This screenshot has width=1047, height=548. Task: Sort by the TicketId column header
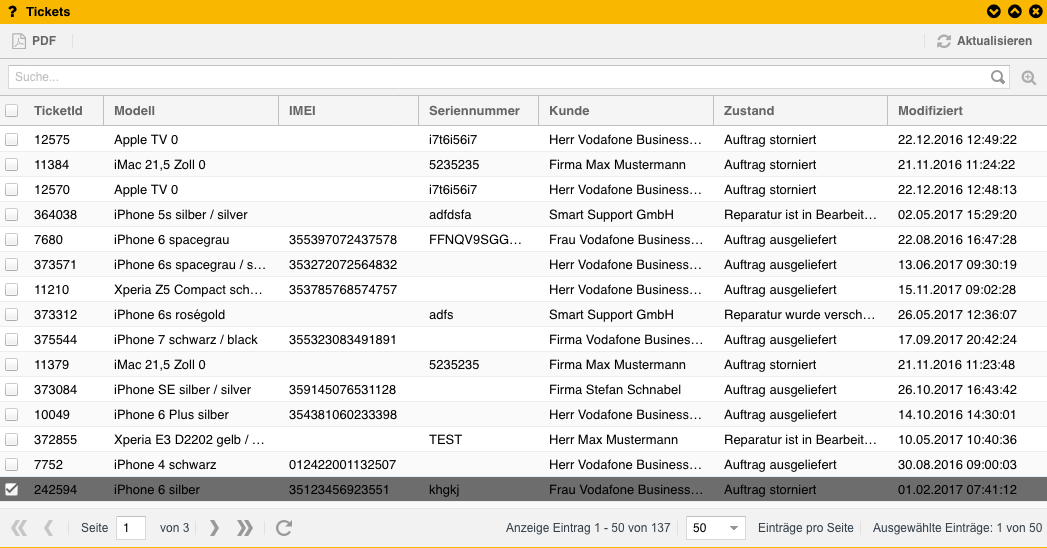58,111
